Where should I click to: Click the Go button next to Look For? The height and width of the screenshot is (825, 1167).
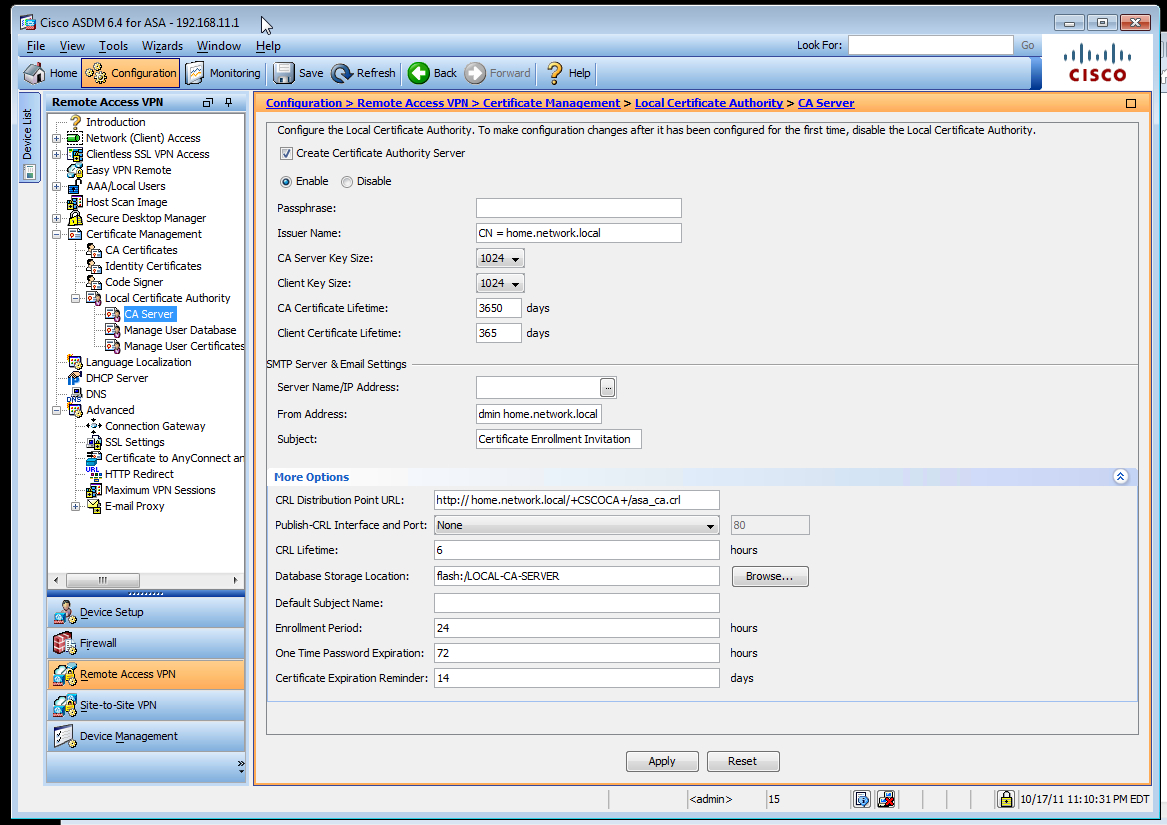pyautogui.click(x=1028, y=45)
